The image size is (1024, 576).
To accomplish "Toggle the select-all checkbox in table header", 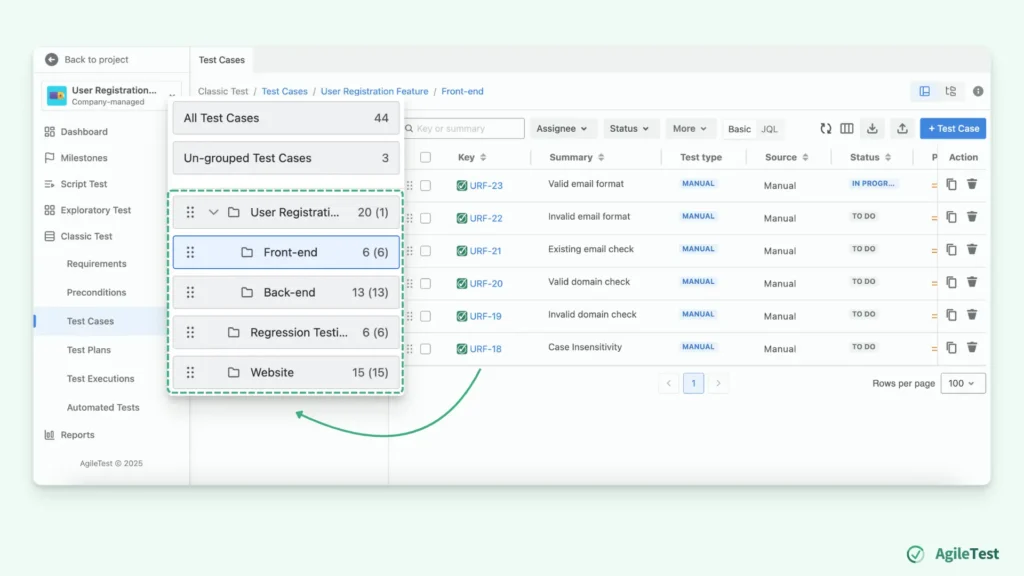I will 425,157.
